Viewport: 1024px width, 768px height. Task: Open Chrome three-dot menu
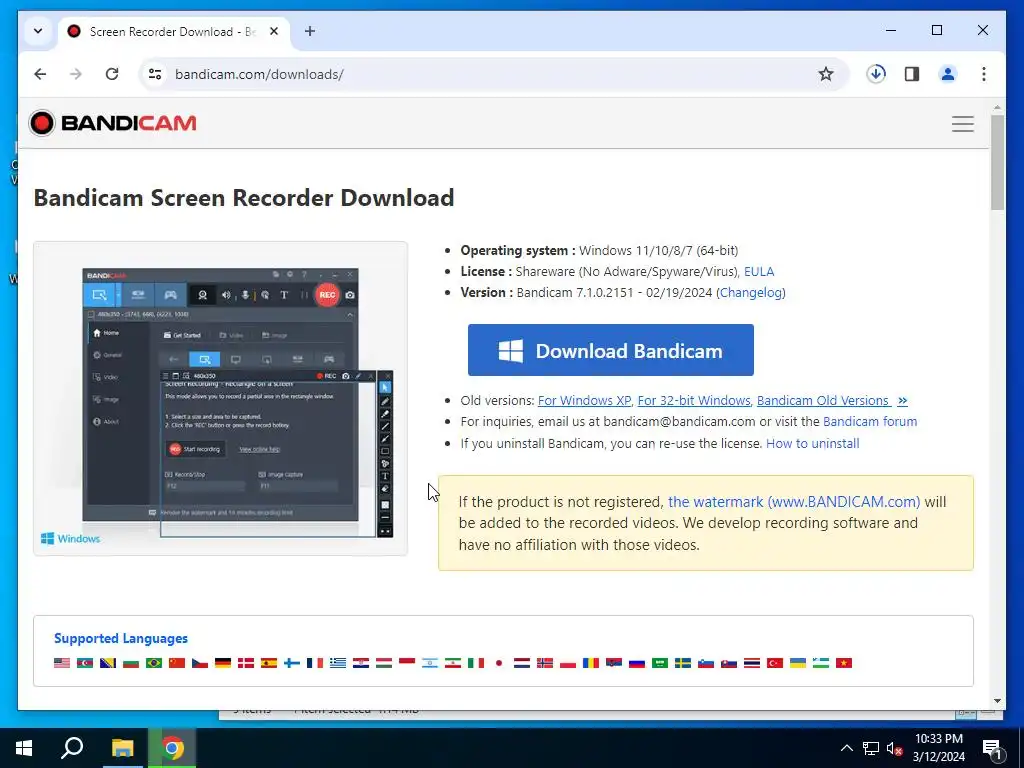click(984, 74)
